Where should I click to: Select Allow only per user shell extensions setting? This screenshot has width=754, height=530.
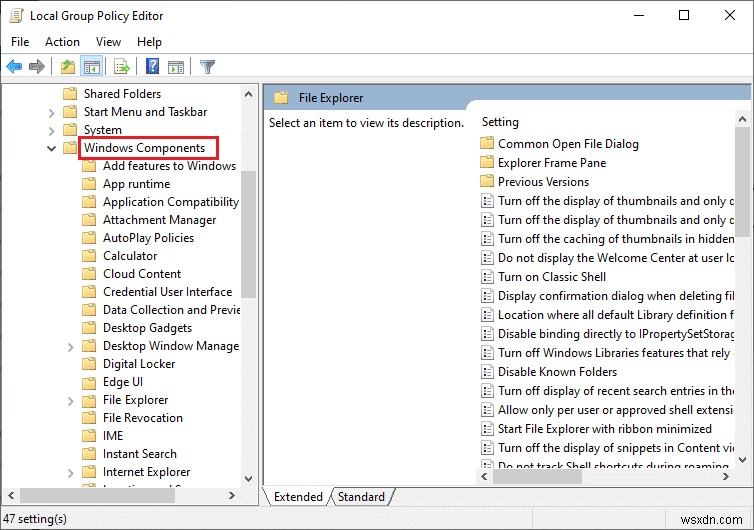tap(616, 410)
